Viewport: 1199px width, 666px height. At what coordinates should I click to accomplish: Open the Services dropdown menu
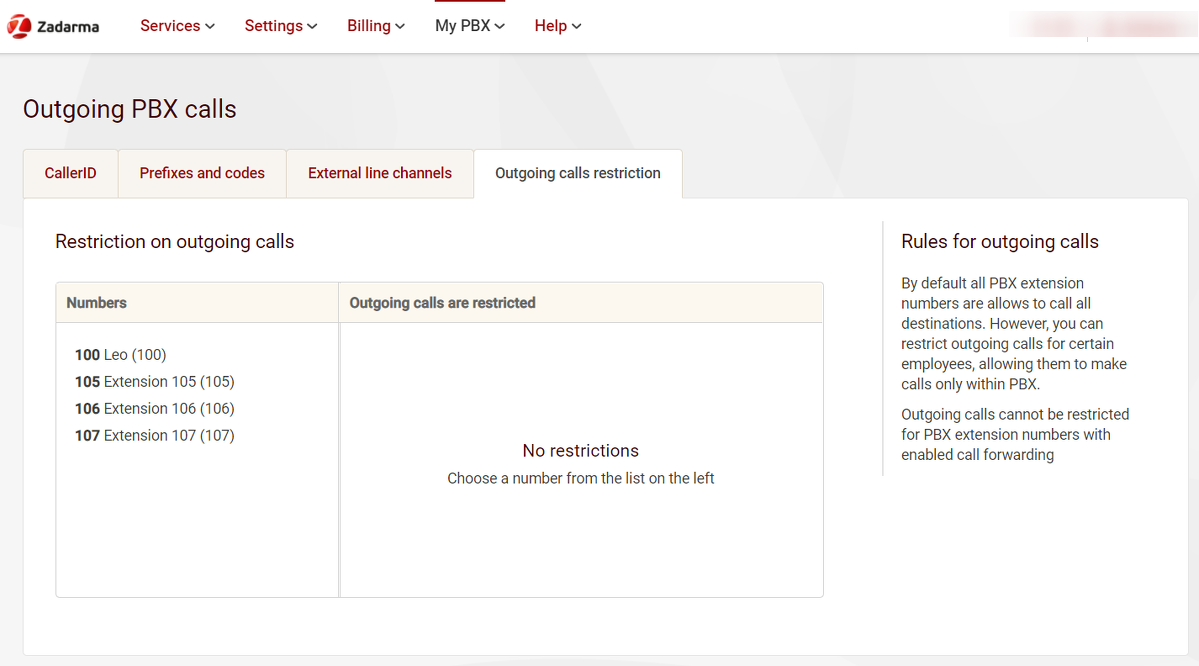(x=177, y=26)
